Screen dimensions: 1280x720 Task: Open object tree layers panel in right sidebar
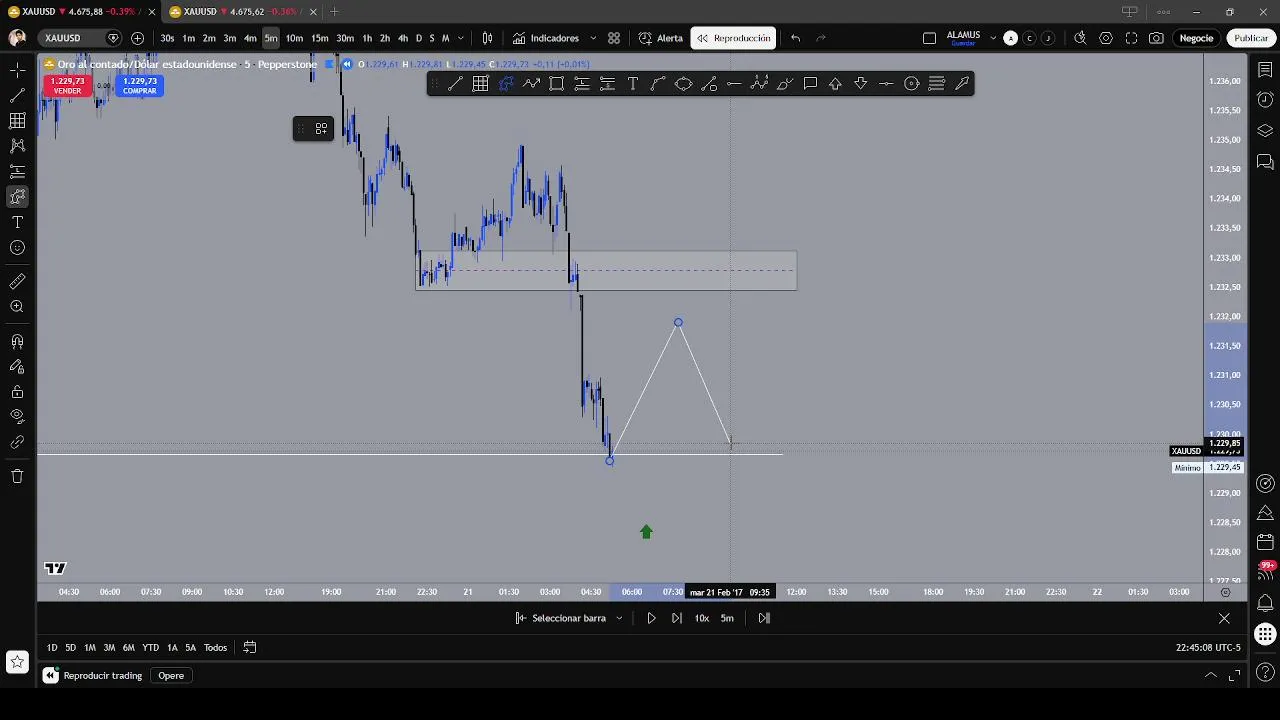coord(1265,131)
